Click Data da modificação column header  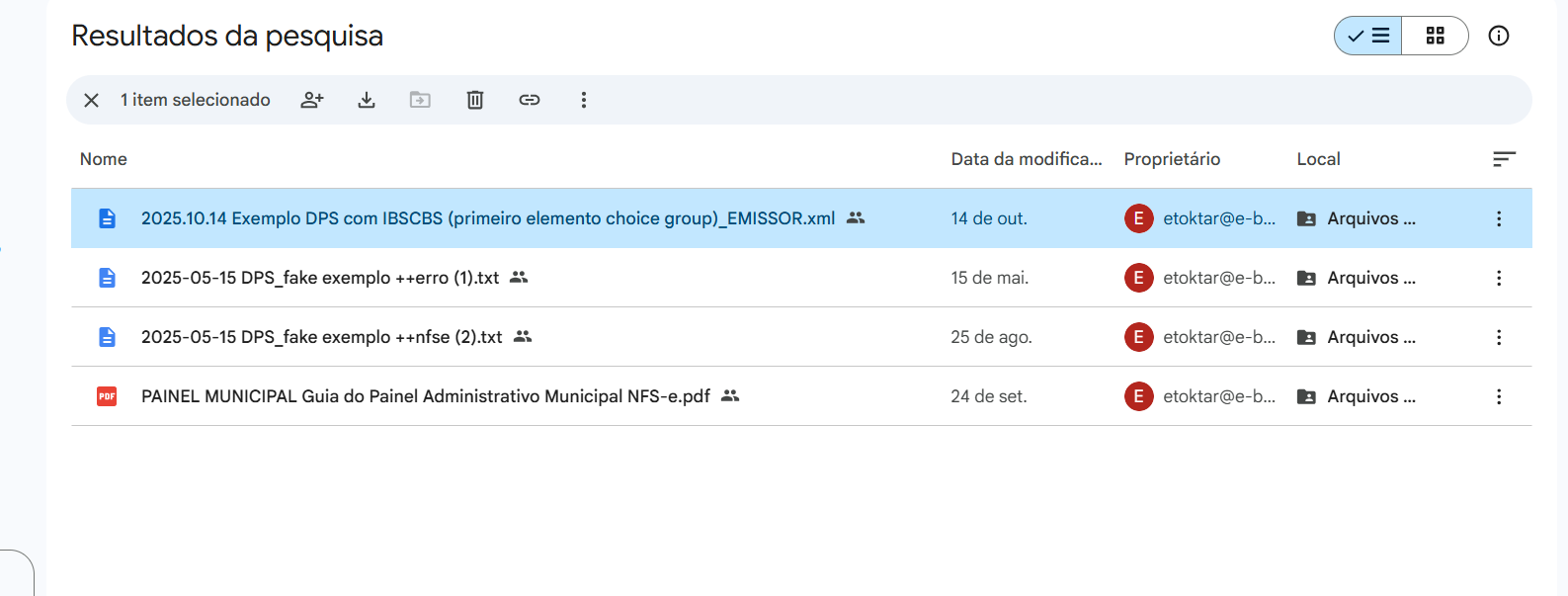click(x=1026, y=159)
